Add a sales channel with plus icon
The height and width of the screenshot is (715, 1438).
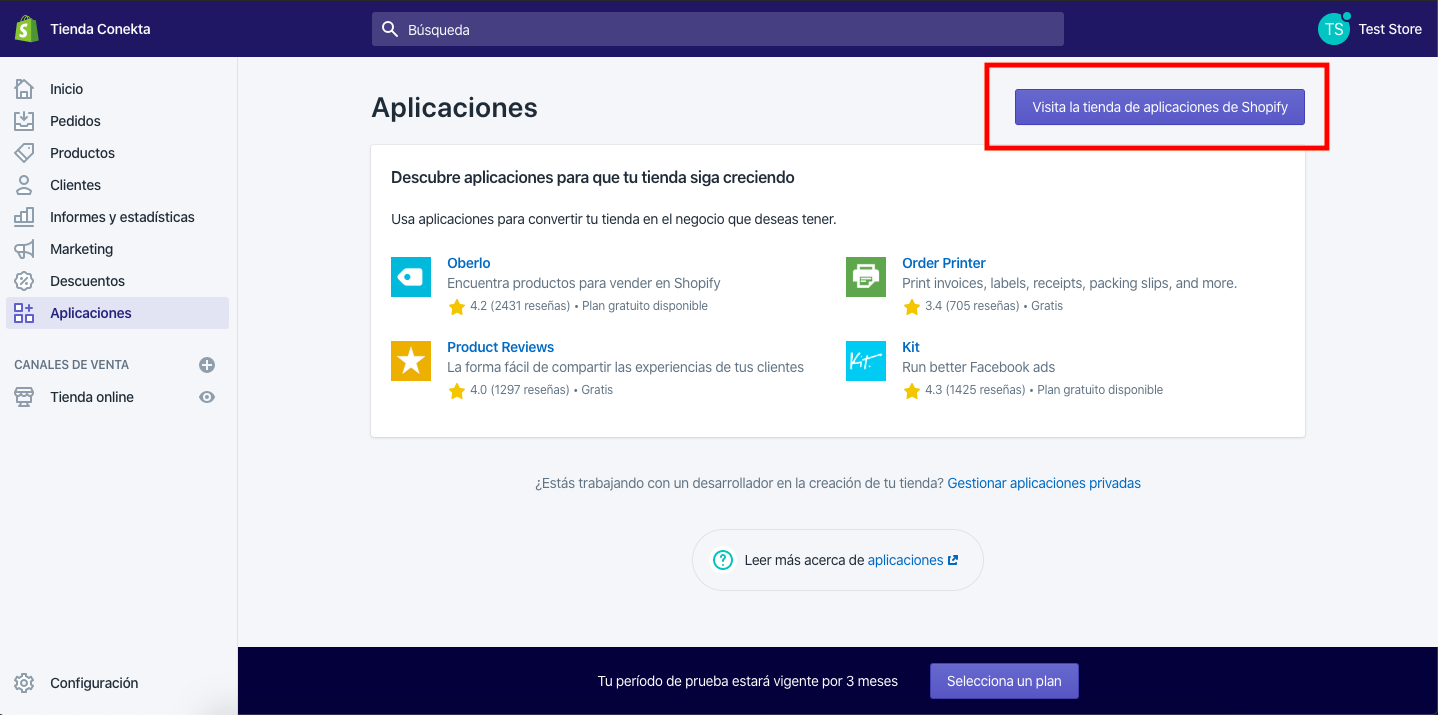207,365
